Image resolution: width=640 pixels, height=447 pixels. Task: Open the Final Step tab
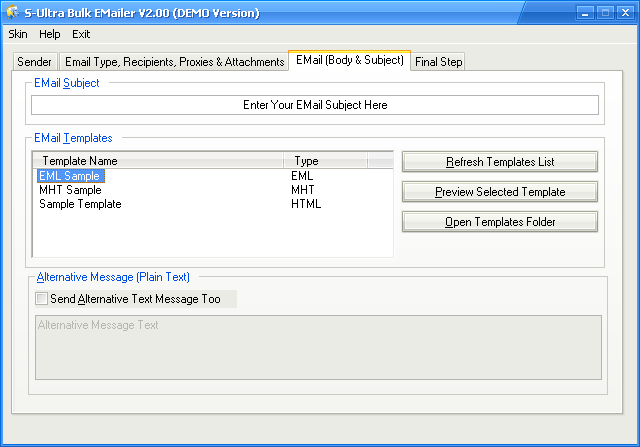coord(438,62)
